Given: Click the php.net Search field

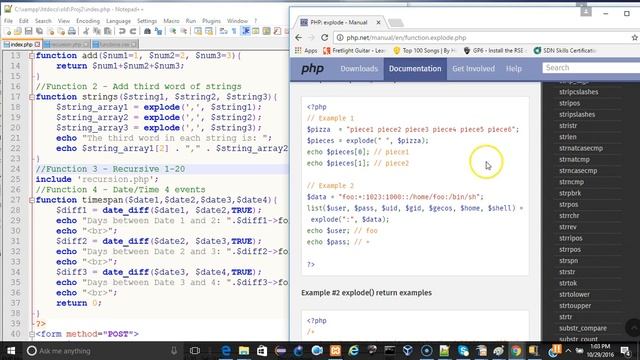Looking at the screenshot, I should coord(591,68).
